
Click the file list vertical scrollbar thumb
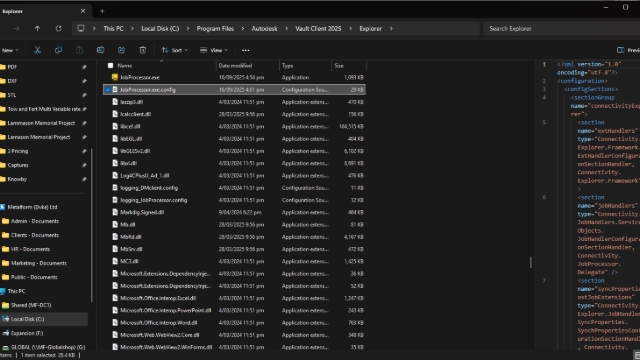pos(531,262)
